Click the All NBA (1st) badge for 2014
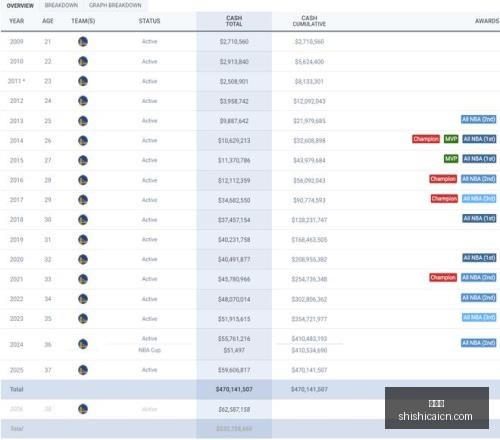This screenshot has height=440, width=500. click(479, 139)
